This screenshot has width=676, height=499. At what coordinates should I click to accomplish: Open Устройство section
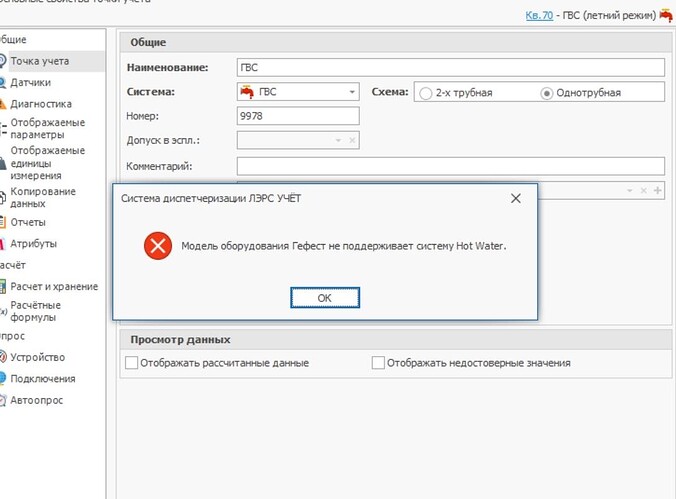(x=38, y=357)
